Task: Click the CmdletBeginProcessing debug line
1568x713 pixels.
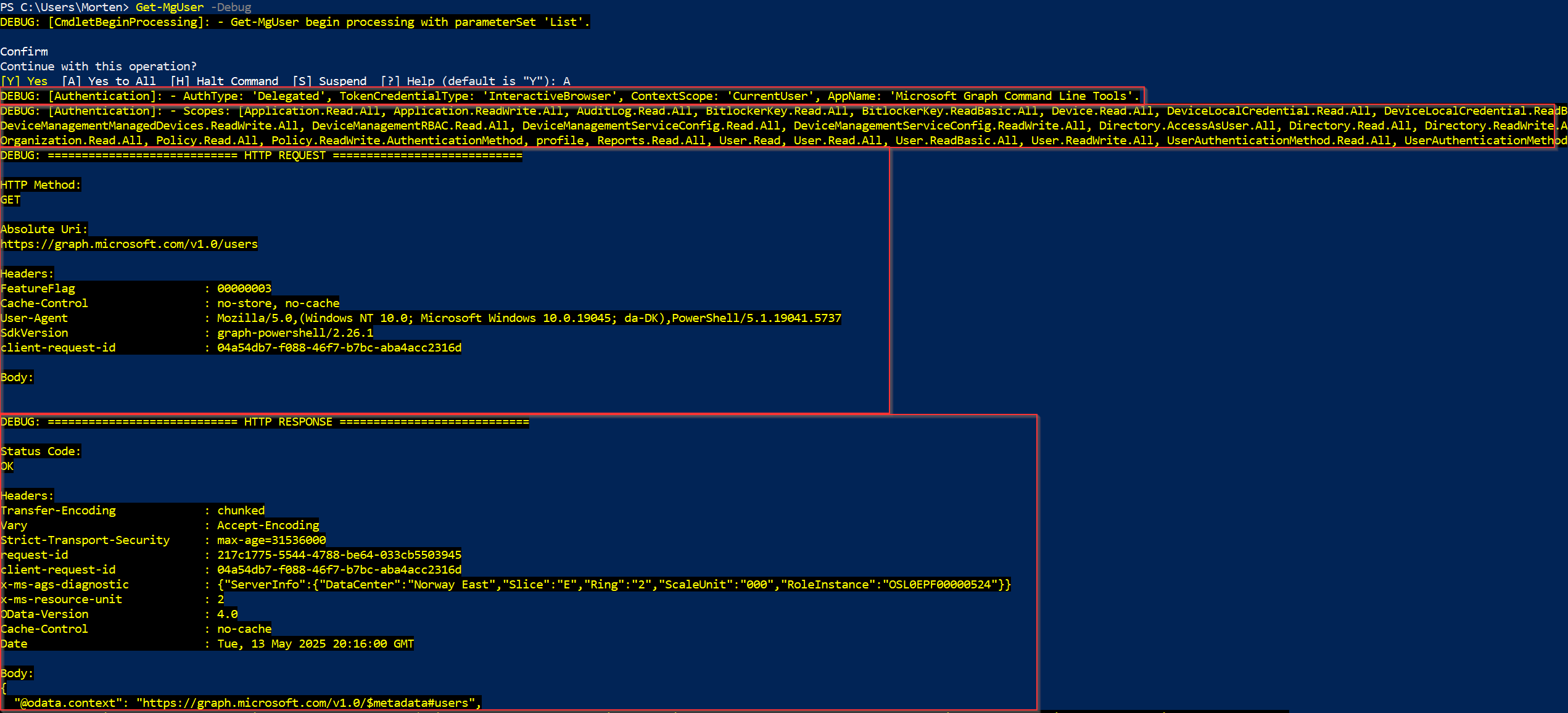Action: coord(295,22)
